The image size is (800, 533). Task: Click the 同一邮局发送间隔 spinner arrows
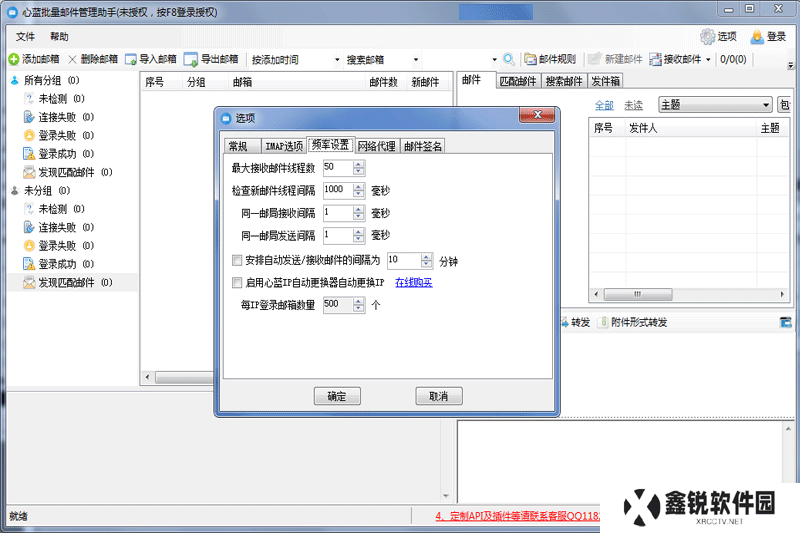(359, 235)
